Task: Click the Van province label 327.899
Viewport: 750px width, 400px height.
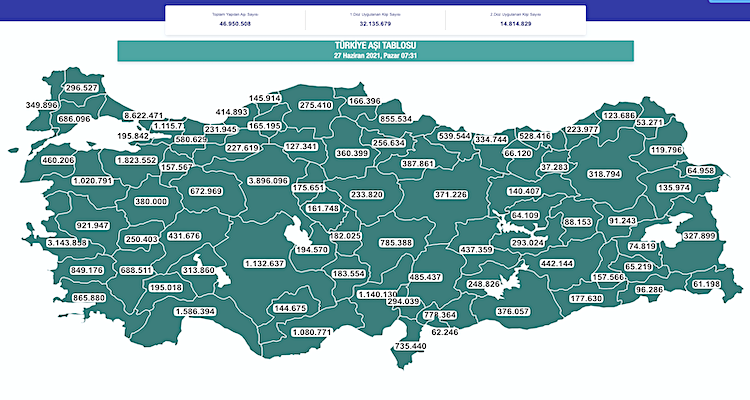Action: pyautogui.click(x=698, y=236)
